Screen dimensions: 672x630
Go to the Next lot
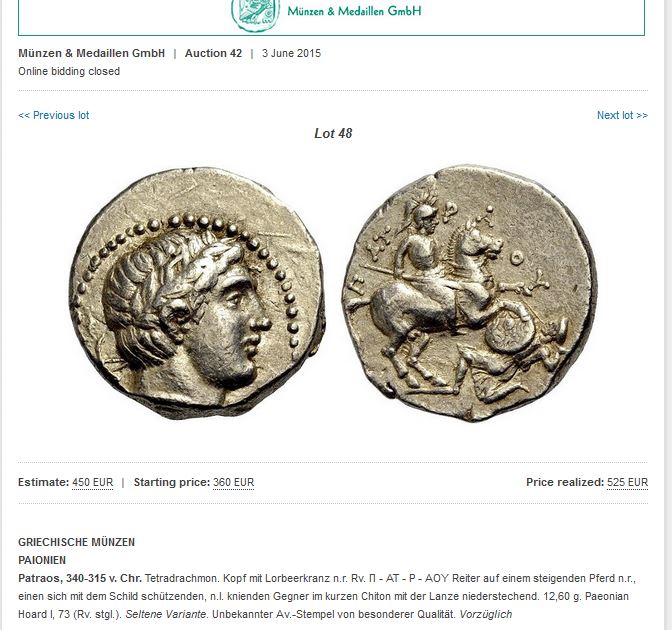tap(622, 115)
